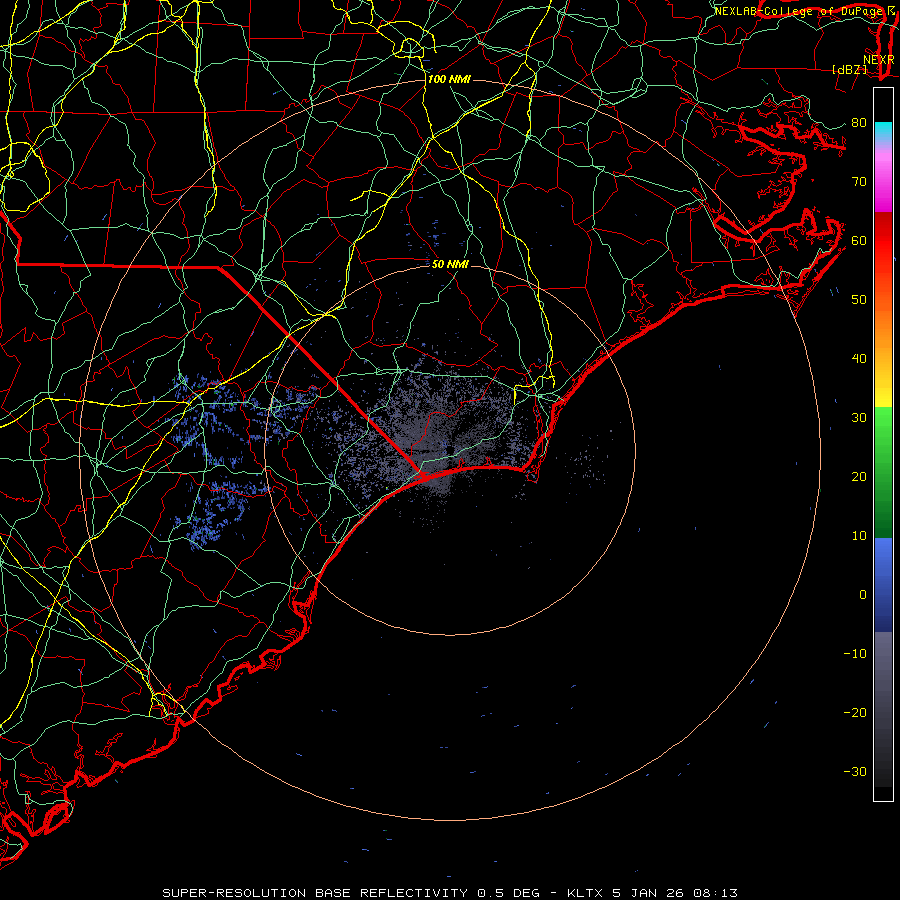
Task: Click the 80 value on the dBZ scale
Action: click(x=859, y=122)
